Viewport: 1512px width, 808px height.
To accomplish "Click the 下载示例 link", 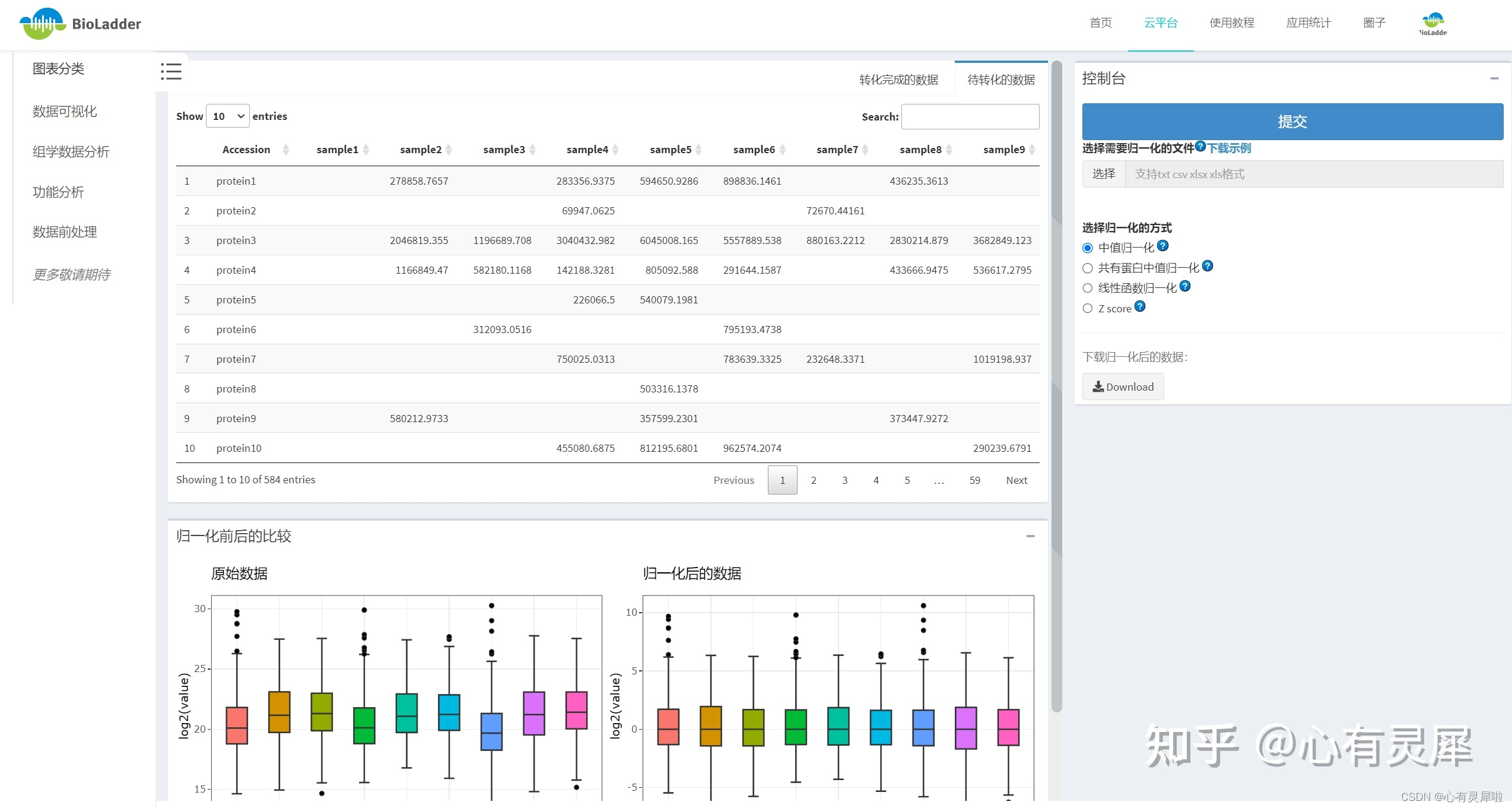I will point(1227,148).
